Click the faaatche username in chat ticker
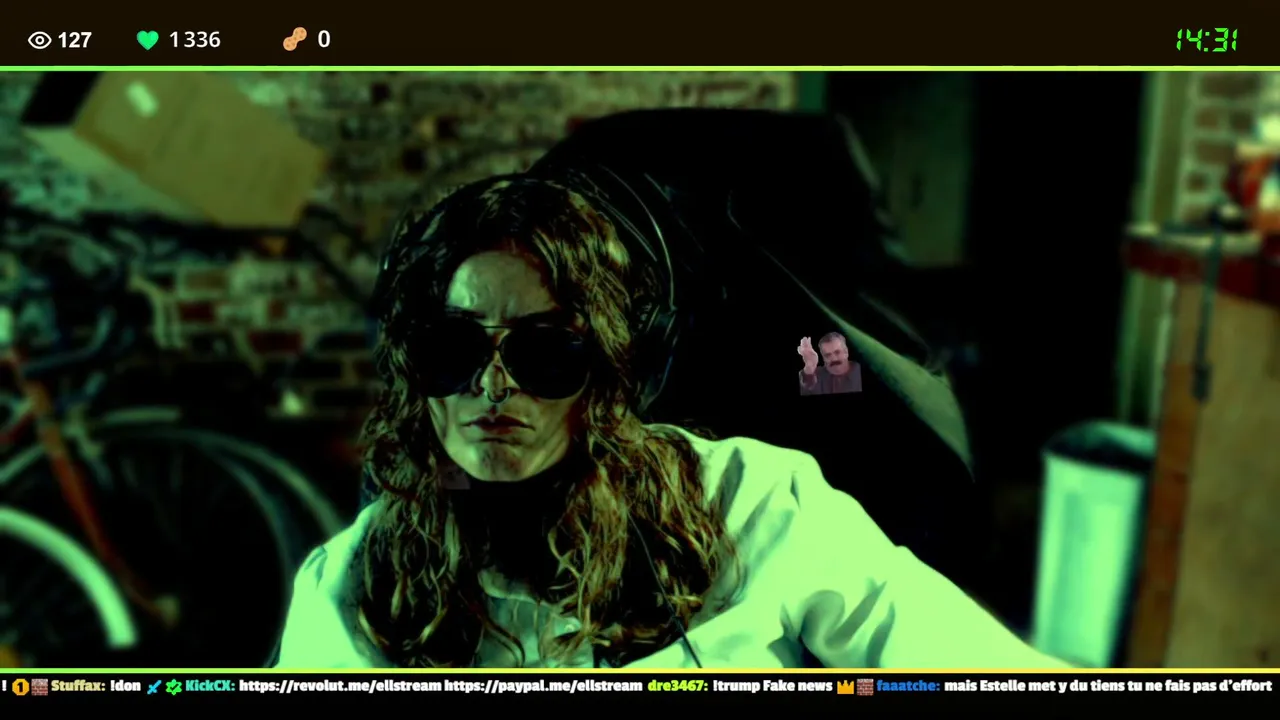1280x720 pixels. coord(908,686)
